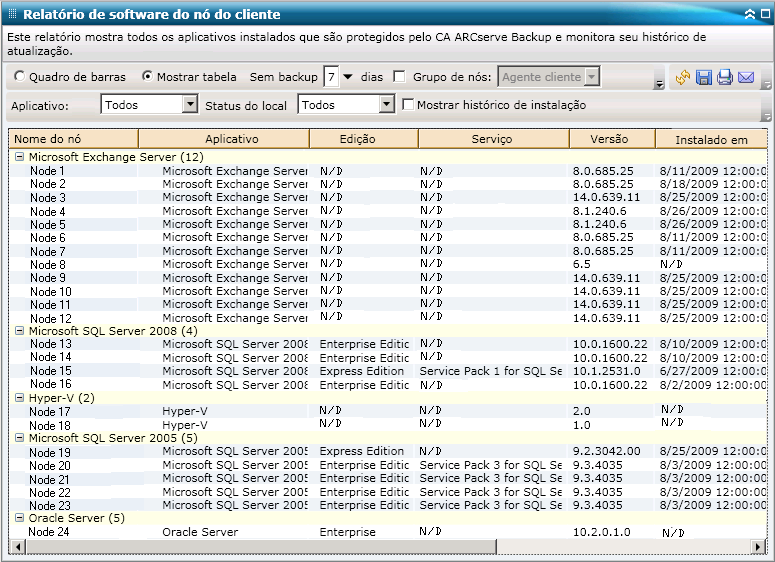Check Mostrar histórico de instalação
Screen dimensions: 775x562
(408, 105)
